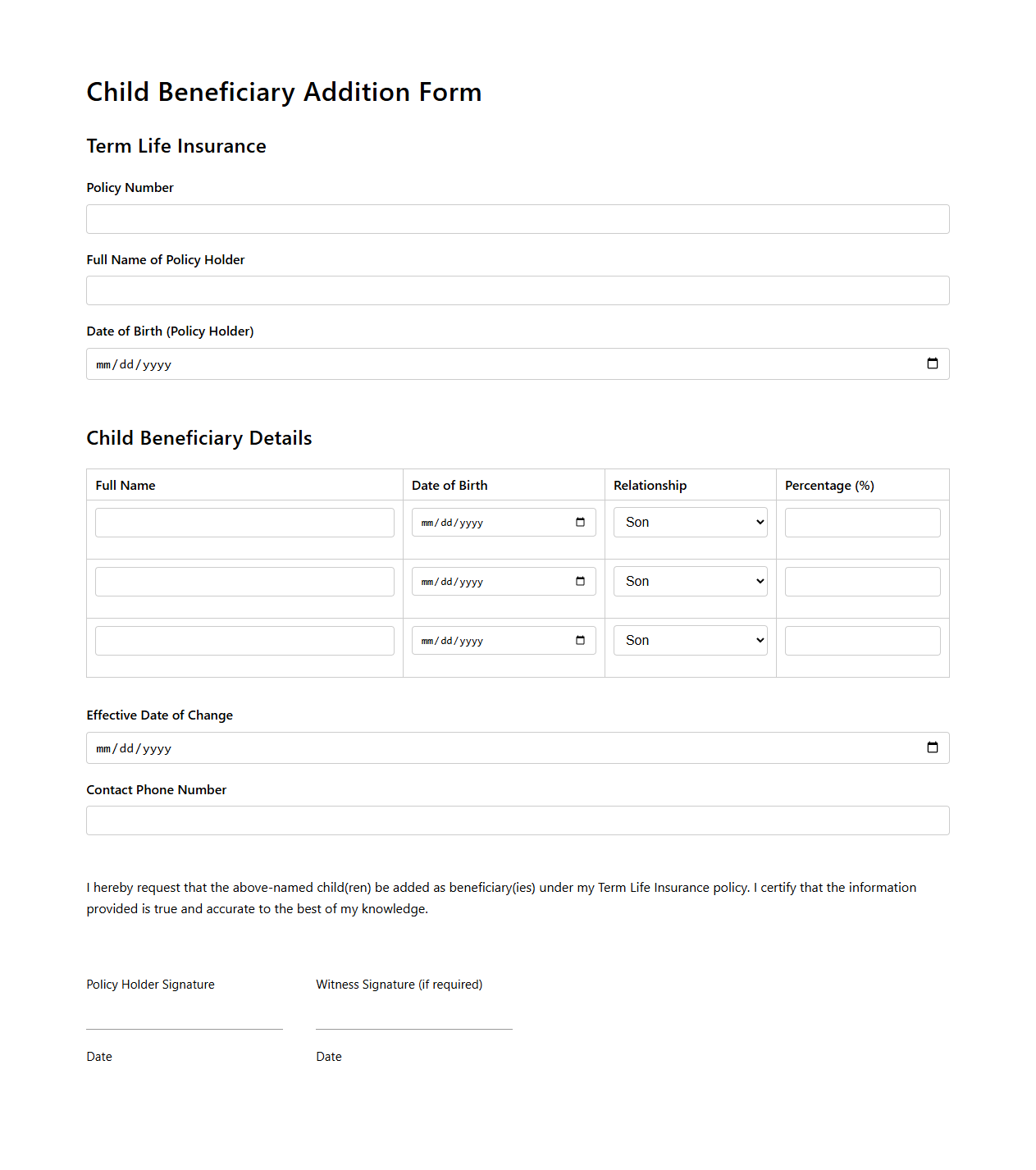Open the calendar picker in the third beneficiary row
This screenshot has width=1036, height=1170.
click(x=581, y=640)
